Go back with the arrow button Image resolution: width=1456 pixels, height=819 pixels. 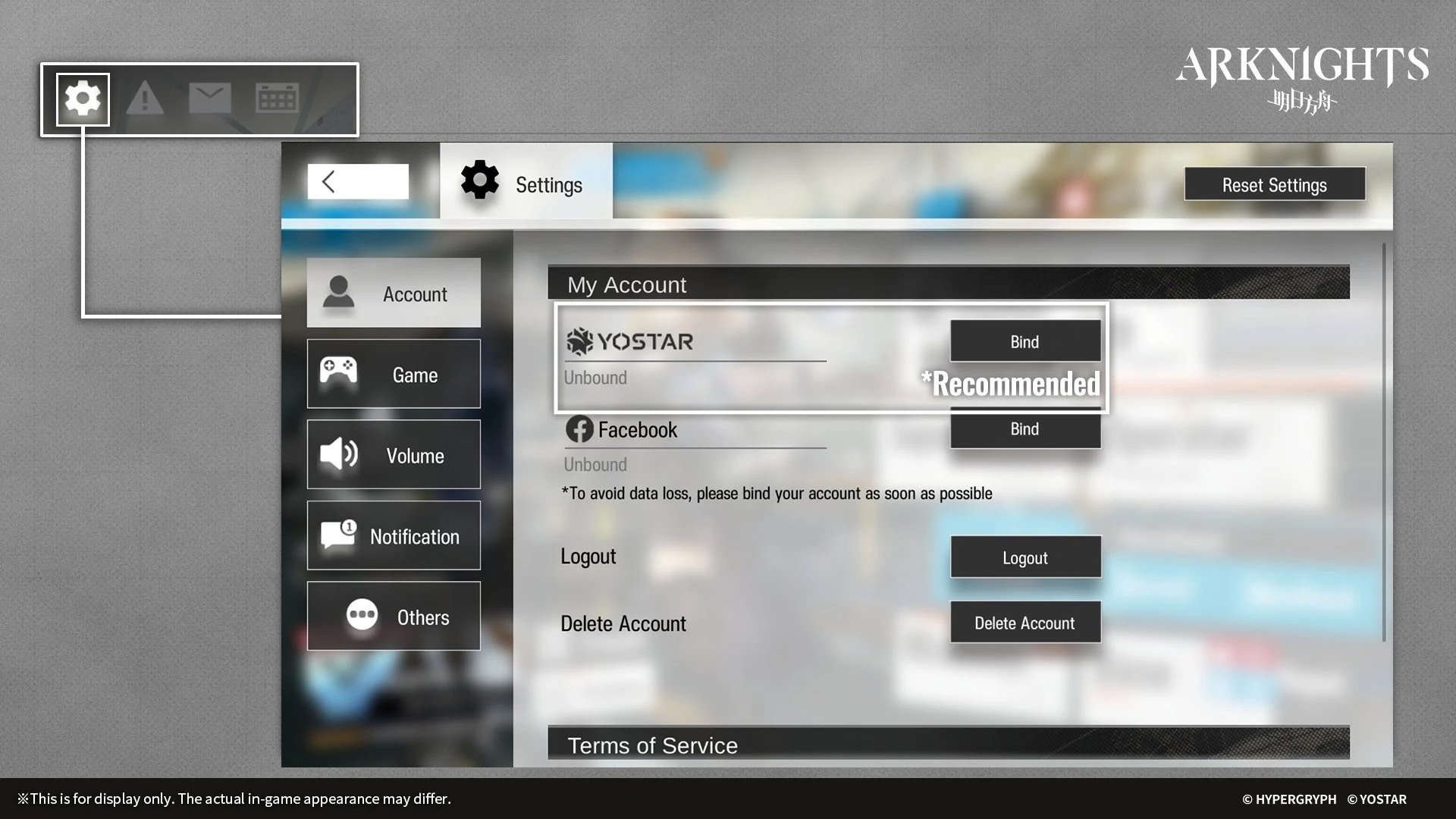[358, 182]
